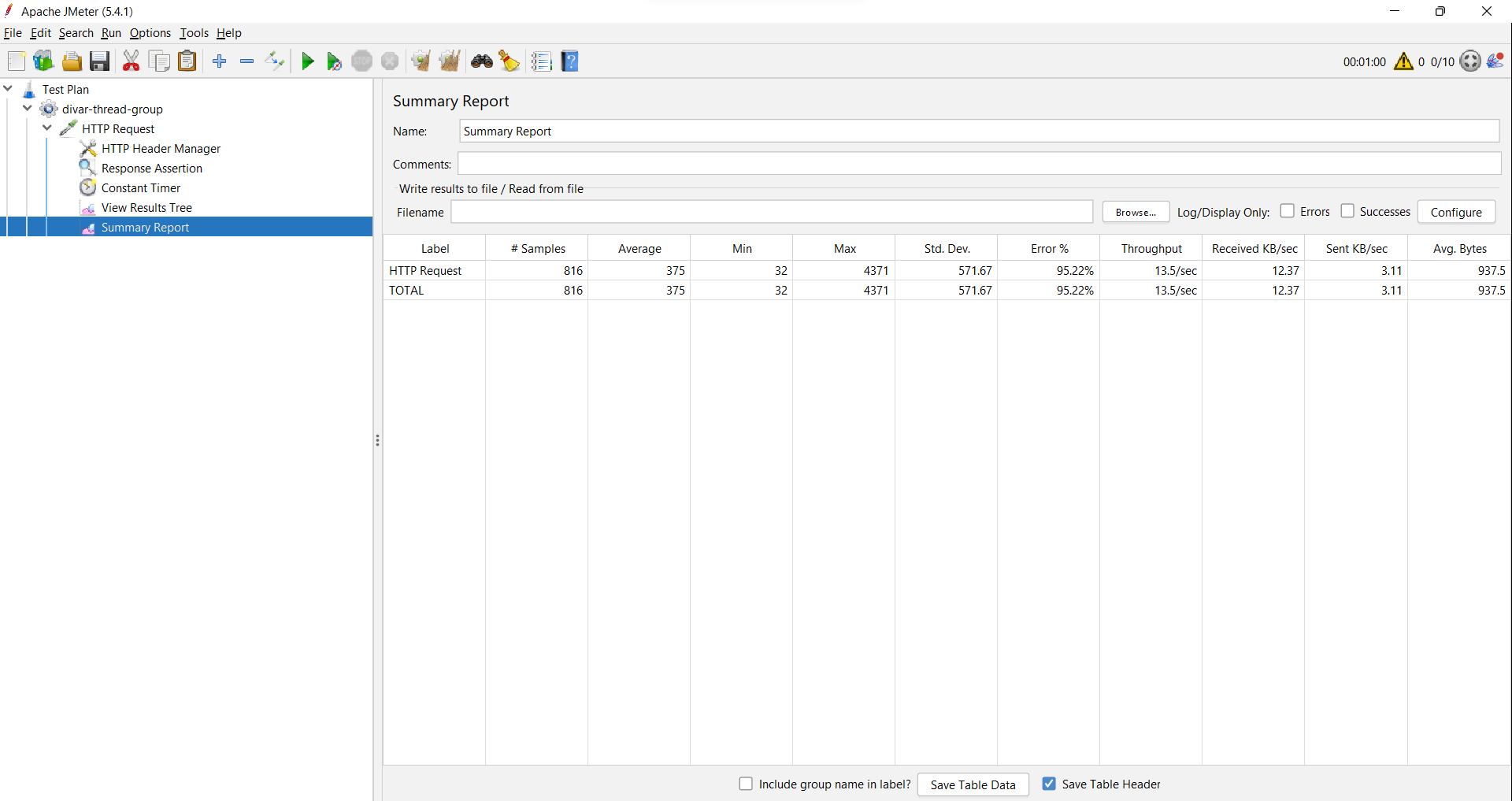Click the Throughput column header
The height and width of the screenshot is (801, 1512).
[x=1151, y=248]
